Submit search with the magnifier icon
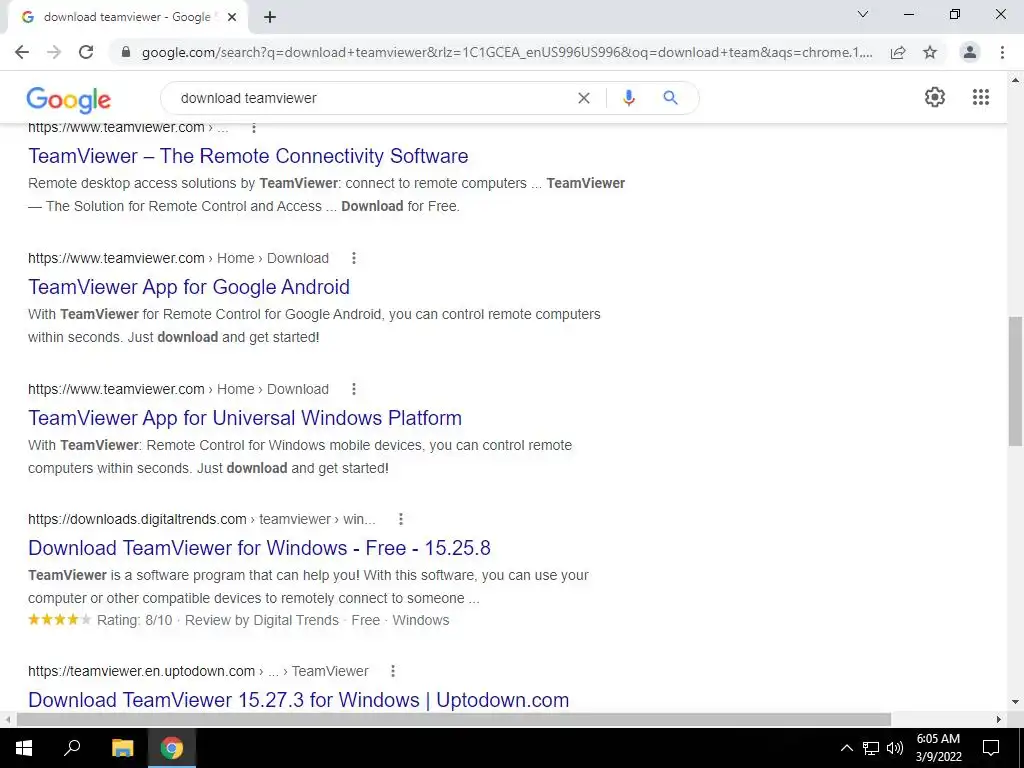Image resolution: width=1024 pixels, height=768 pixels. (x=670, y=98)
